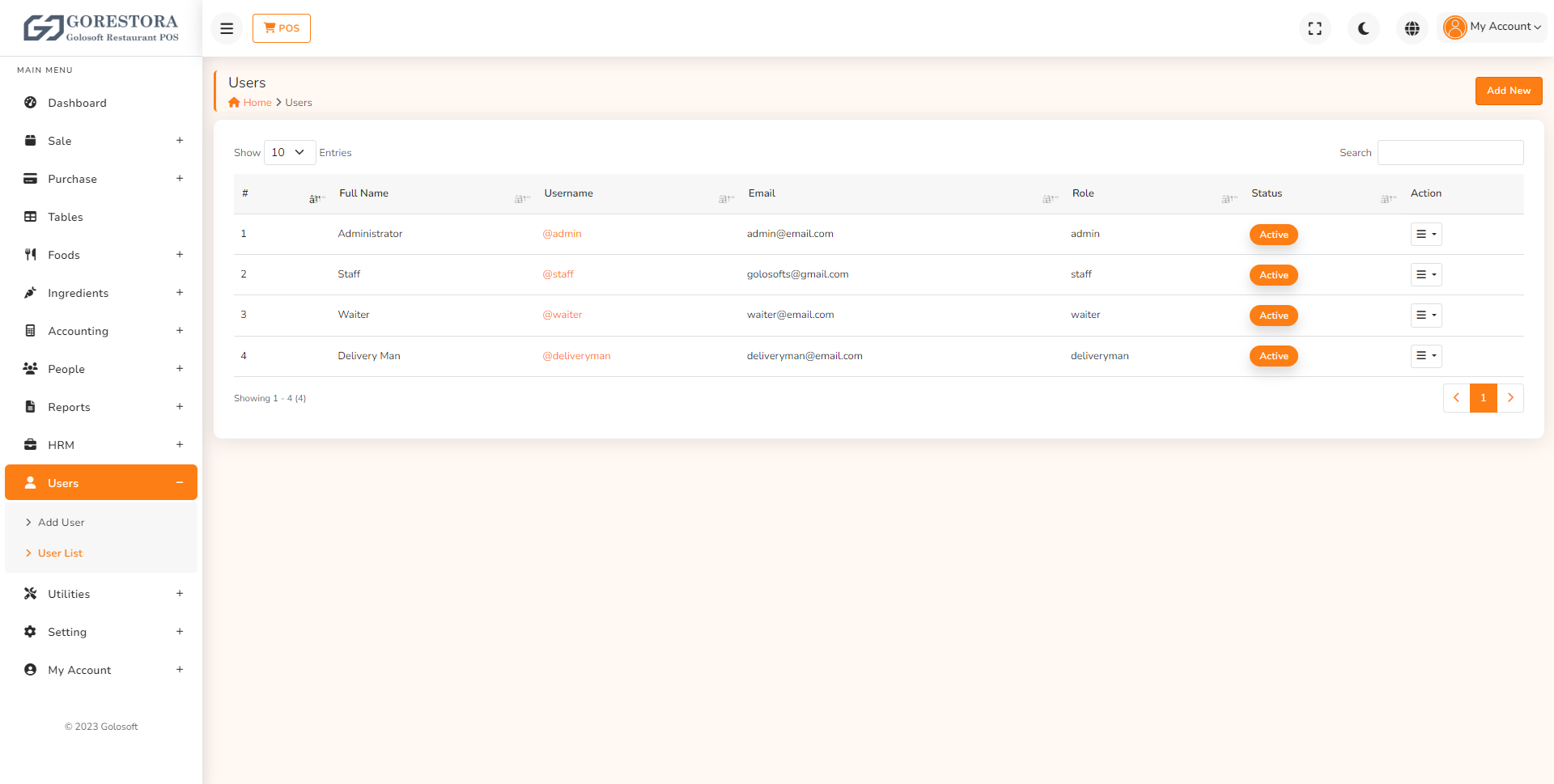Open the POS screen

tap(281, 28)
